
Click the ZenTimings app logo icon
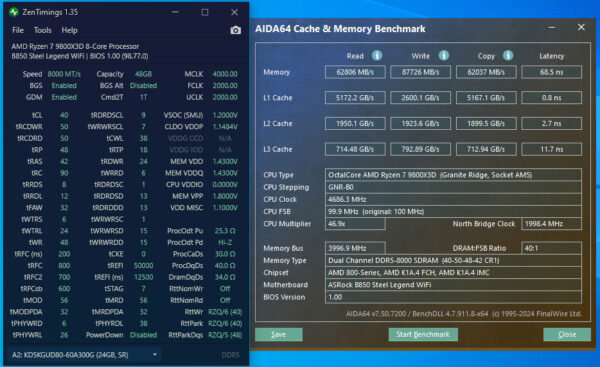pos(14,12)
